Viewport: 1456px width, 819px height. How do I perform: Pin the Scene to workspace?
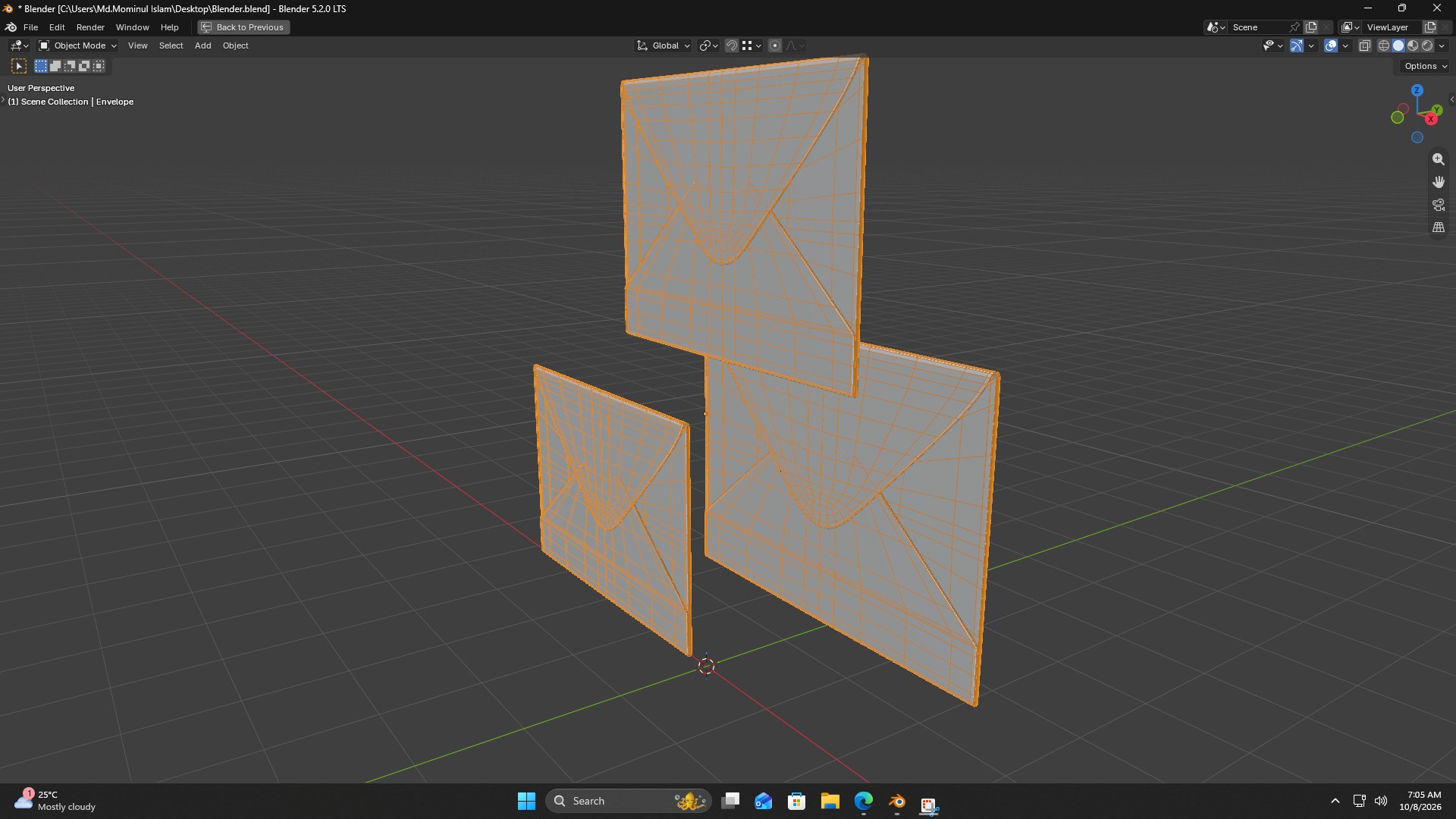tap(1294, 27)
